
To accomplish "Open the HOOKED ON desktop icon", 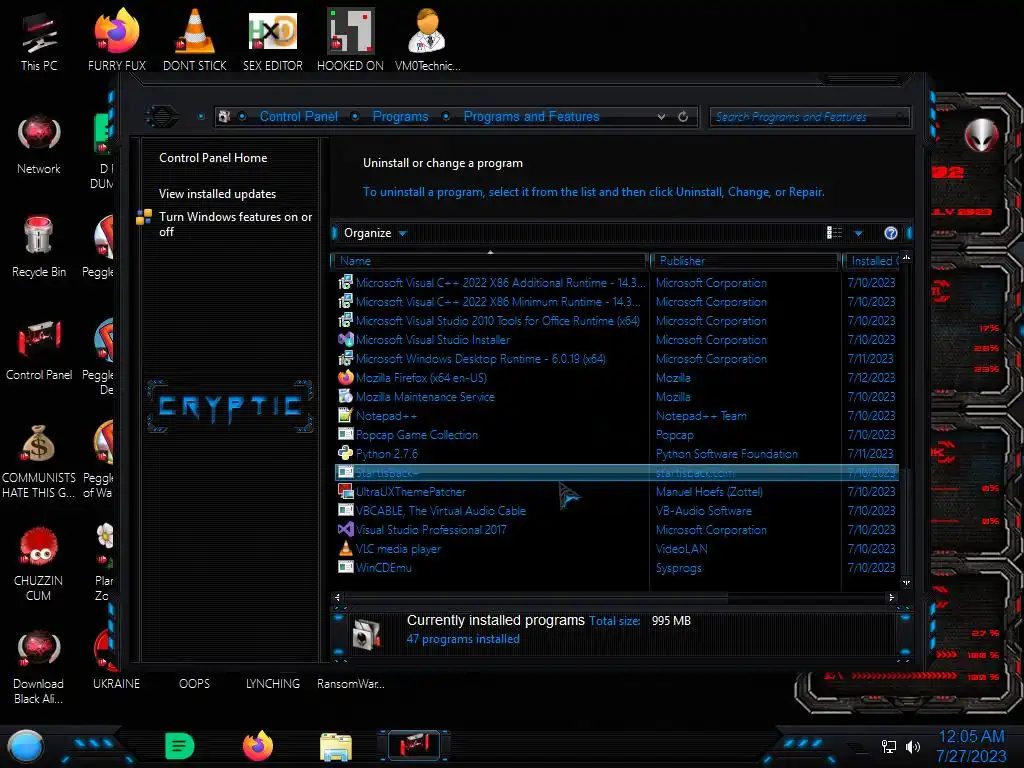I will (x=350, y=40).
